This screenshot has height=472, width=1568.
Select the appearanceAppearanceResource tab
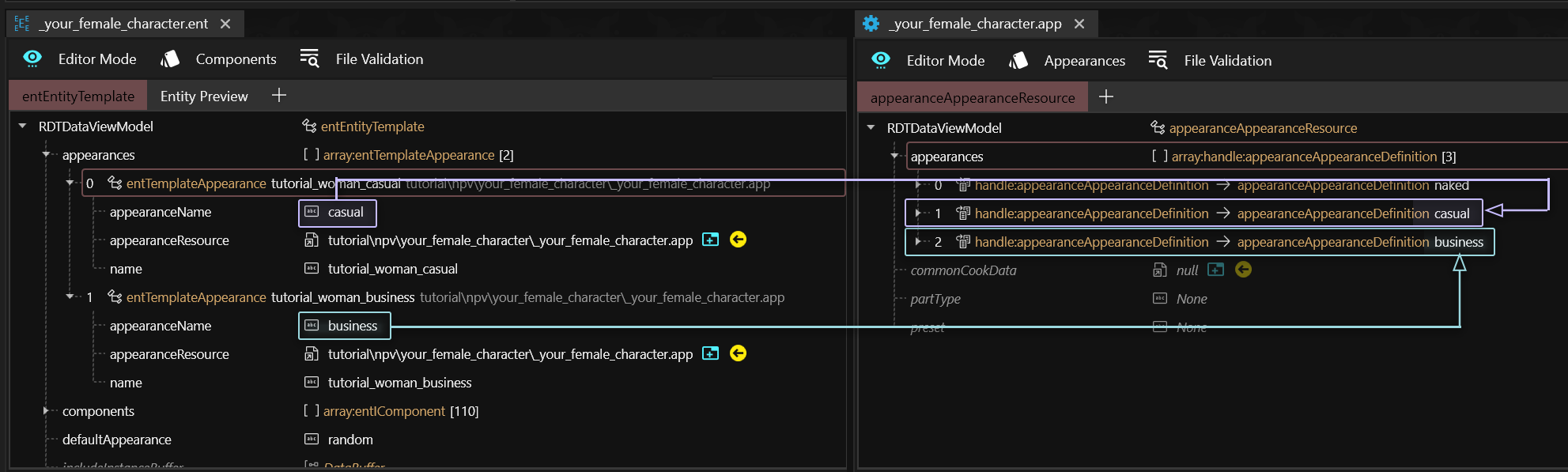pos(972,98)
